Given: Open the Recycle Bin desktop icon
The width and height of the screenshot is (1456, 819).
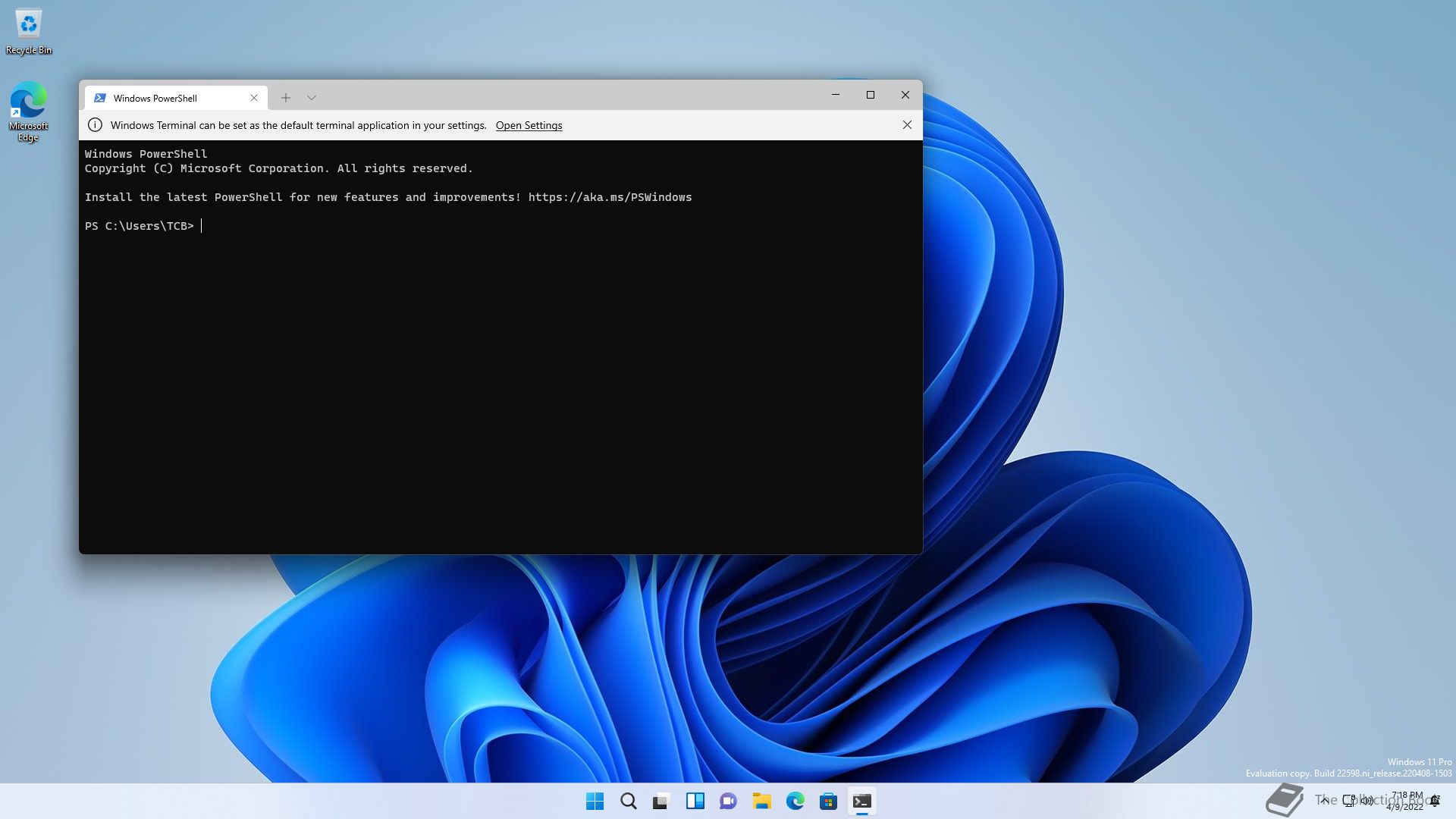Looking at the screenshot, I should 29,32.
